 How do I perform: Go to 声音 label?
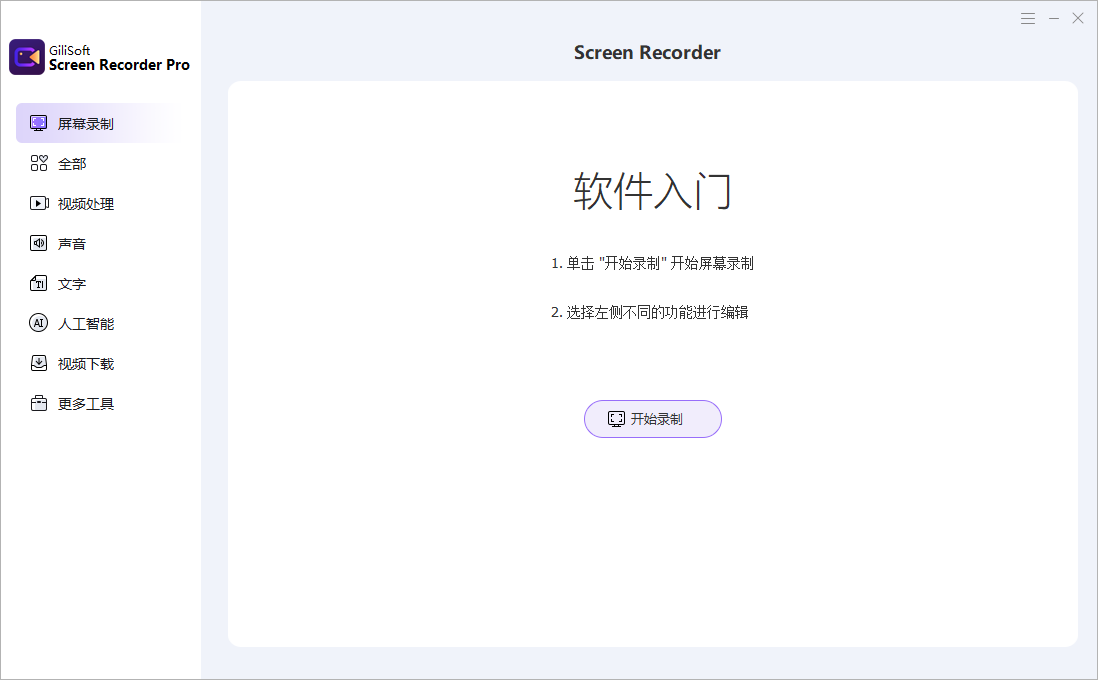click(72, 244)
